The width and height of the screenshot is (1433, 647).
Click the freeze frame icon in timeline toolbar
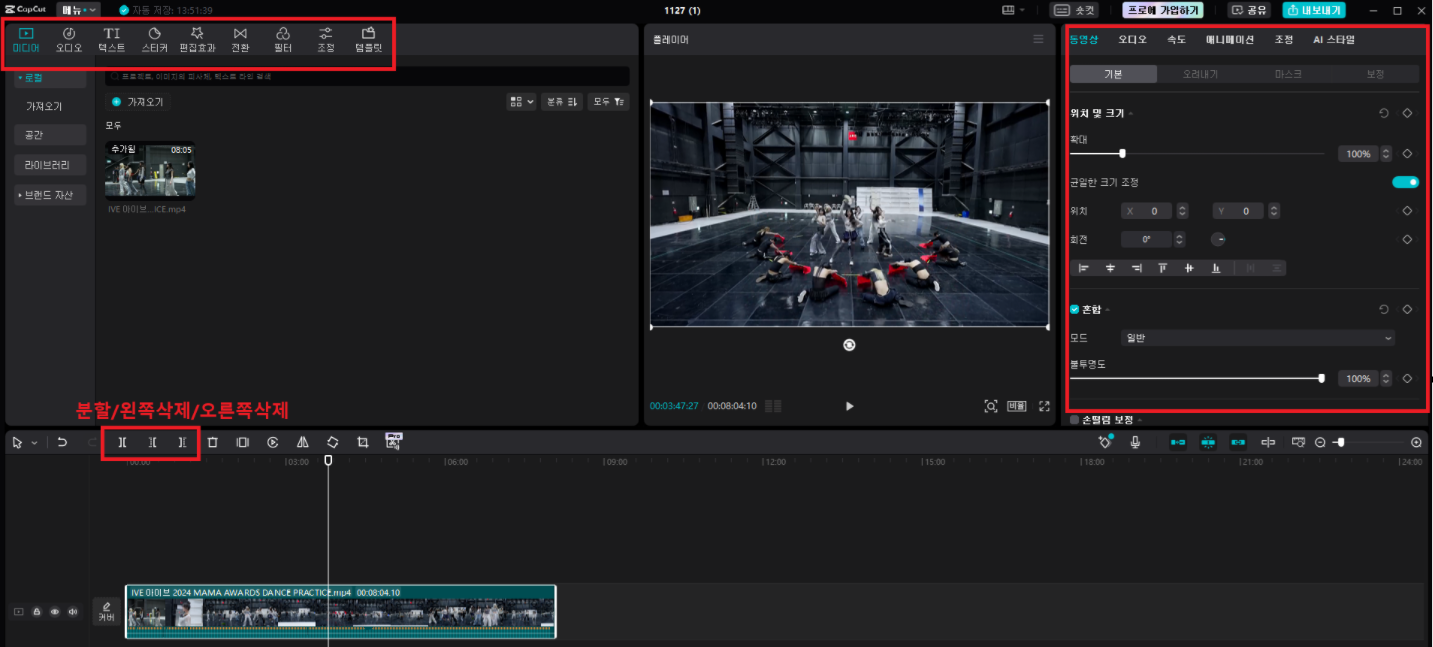pos(242,441)
